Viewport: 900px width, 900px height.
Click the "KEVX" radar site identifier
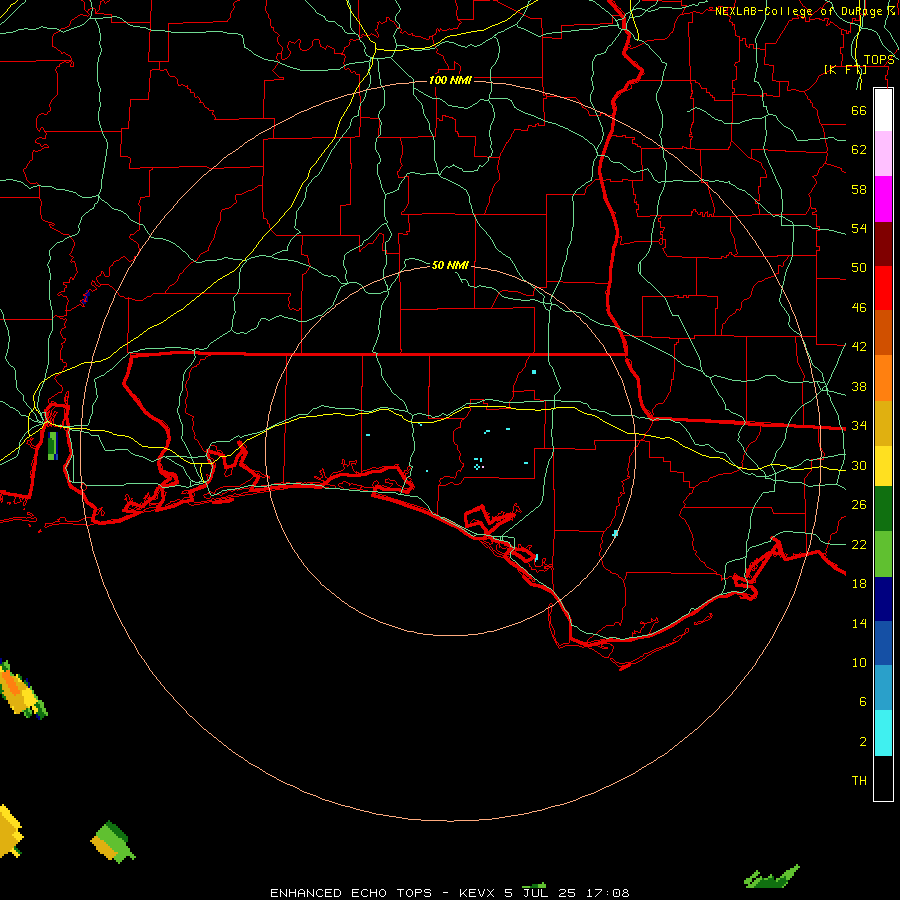coord(476,893)
